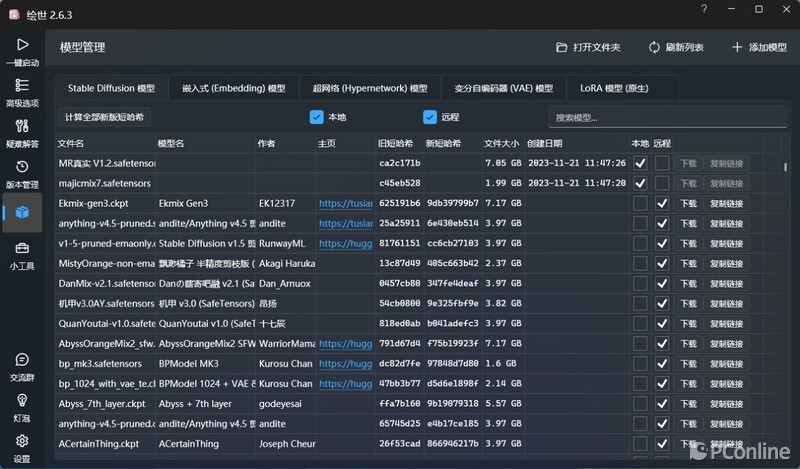Click 复制链接 for bp_mk3.safetensors
Screen dimensions: 800x469
pyautogui.click(x=727, y=363)
